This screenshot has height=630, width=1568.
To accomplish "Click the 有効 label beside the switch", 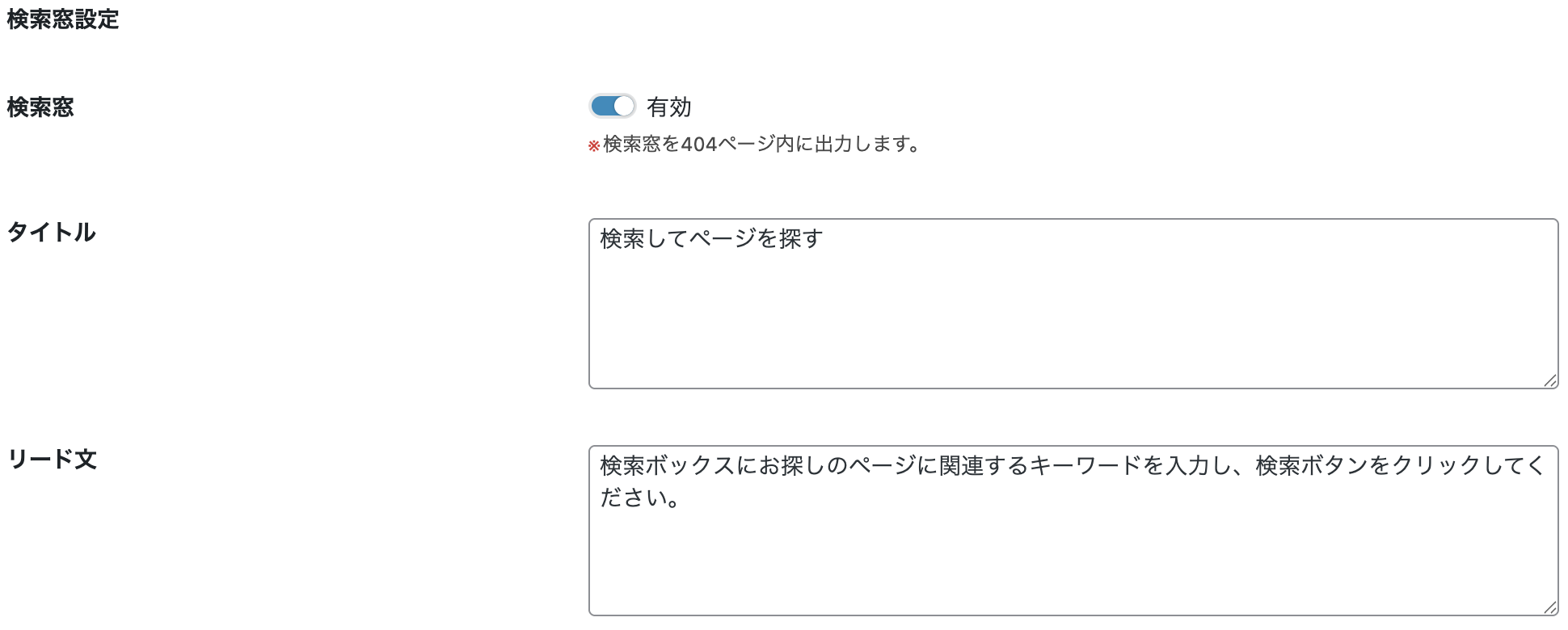I will click(x=668, y=107).
